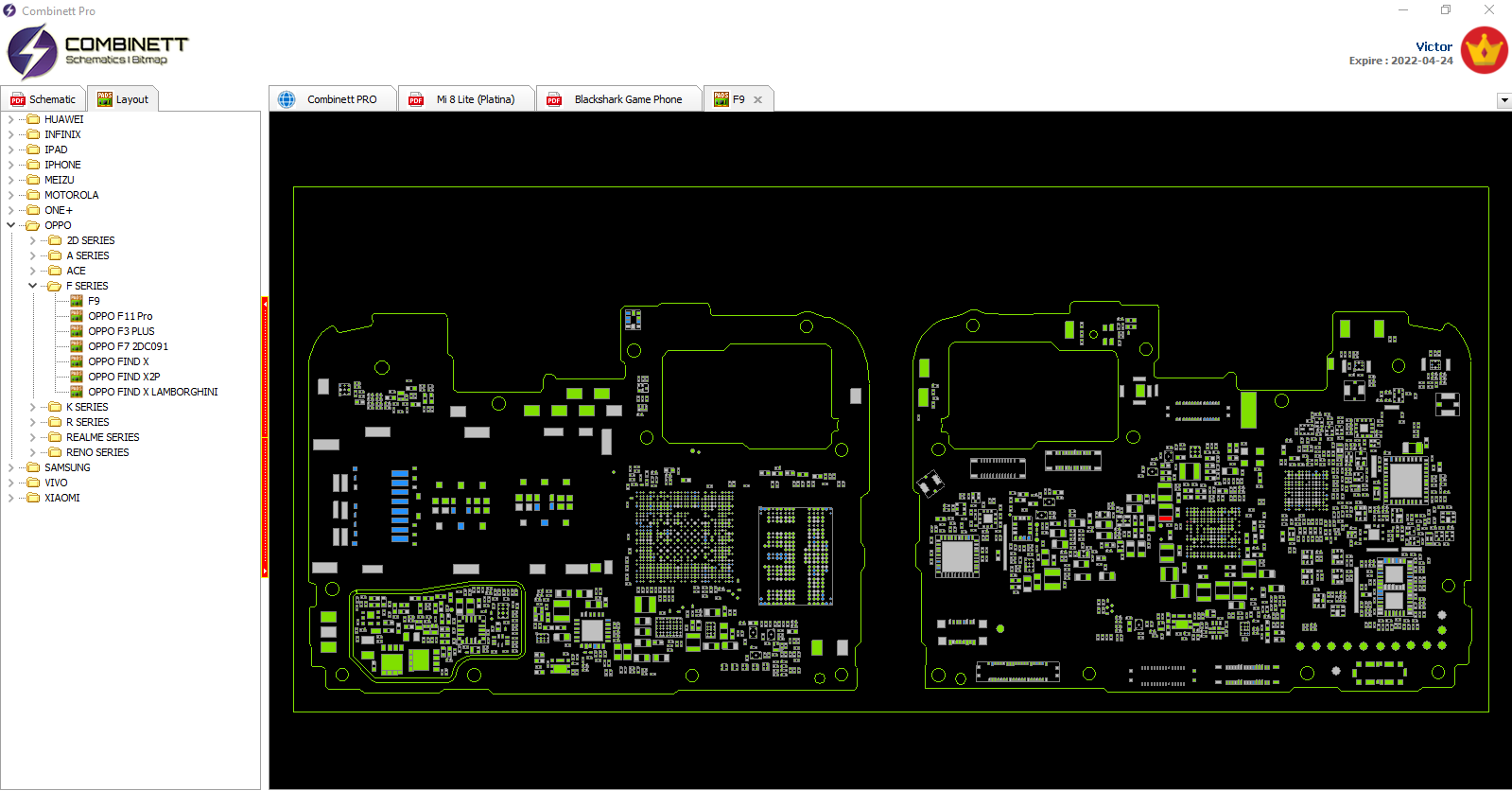Expand the 2D SERIES folder
1512x791 pixels.
[32, 240]
